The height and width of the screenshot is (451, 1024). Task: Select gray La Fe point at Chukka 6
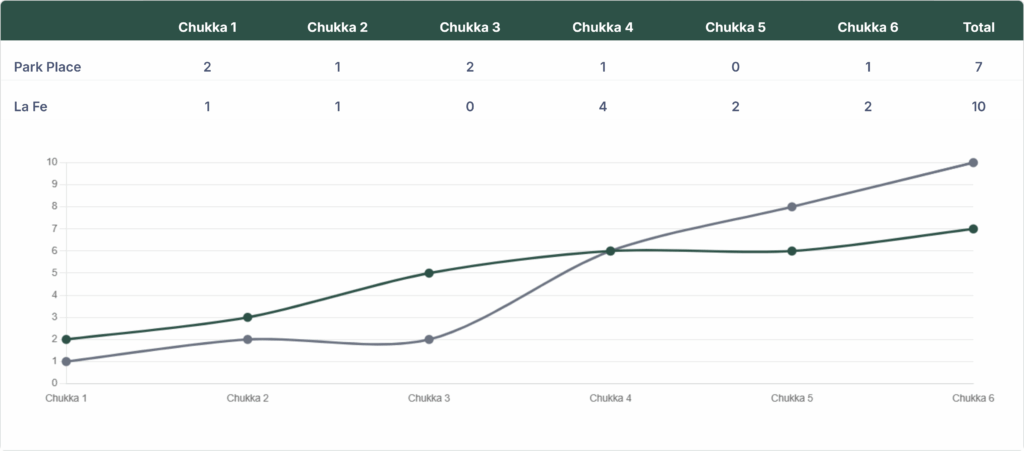(x=973, y=162)
